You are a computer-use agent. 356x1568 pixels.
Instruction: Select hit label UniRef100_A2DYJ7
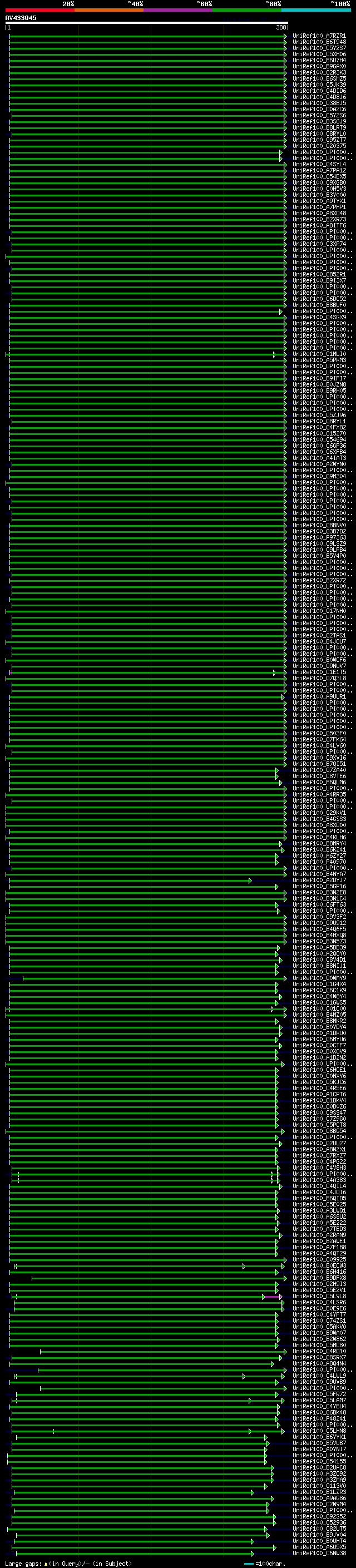point(319,880)
